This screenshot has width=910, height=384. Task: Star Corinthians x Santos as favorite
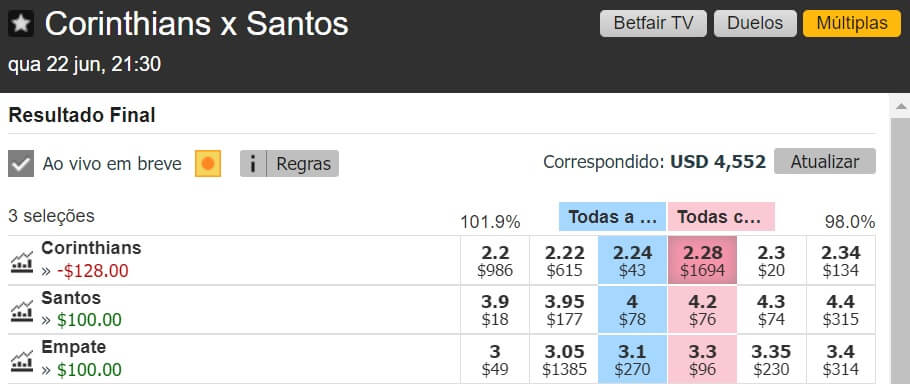[x=21, y=24]
